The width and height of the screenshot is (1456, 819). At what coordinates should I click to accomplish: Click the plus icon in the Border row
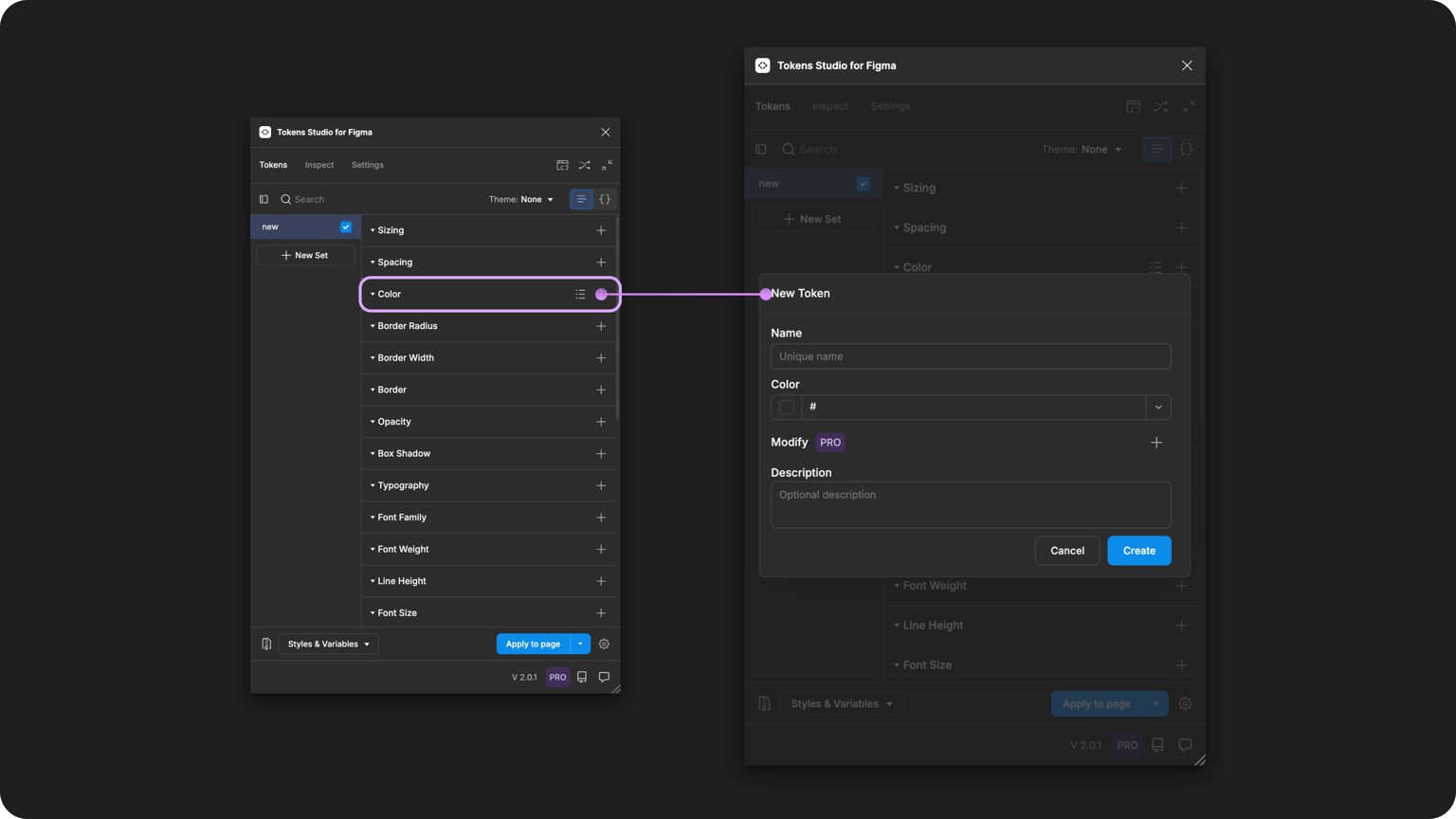click(x=601, y=390)
